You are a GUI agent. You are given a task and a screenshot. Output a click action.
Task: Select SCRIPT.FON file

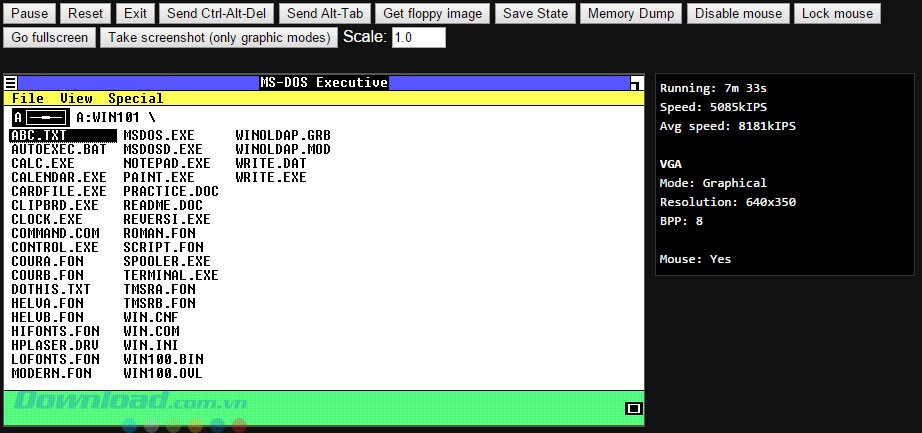point(163,247)
